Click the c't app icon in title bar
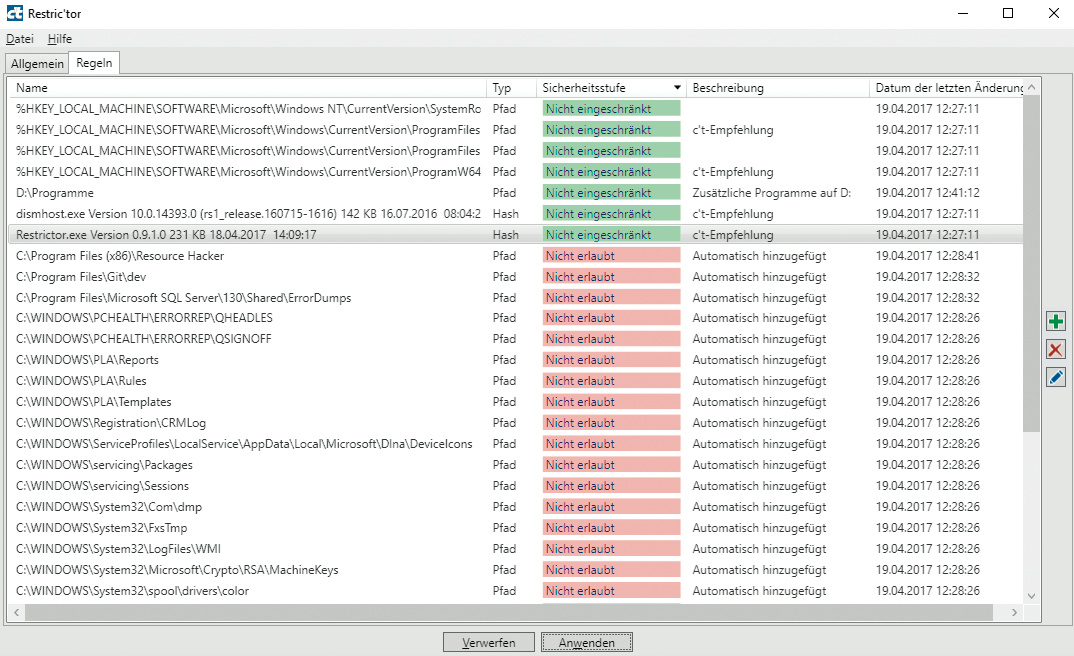1074x656 pixels. pyautogui.click(x=15, y=13)
